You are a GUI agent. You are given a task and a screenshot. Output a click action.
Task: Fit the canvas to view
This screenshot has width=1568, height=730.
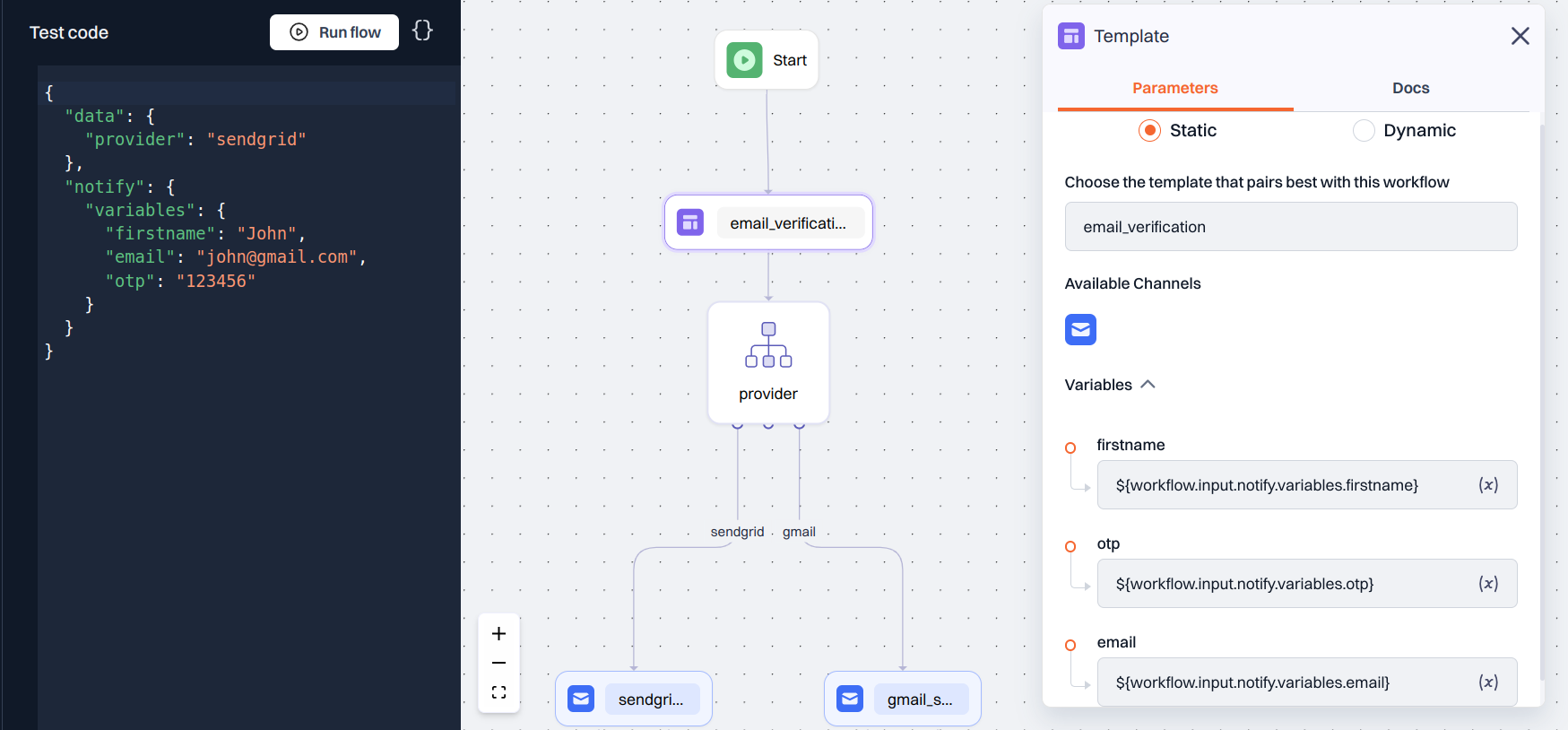[499, 692]
